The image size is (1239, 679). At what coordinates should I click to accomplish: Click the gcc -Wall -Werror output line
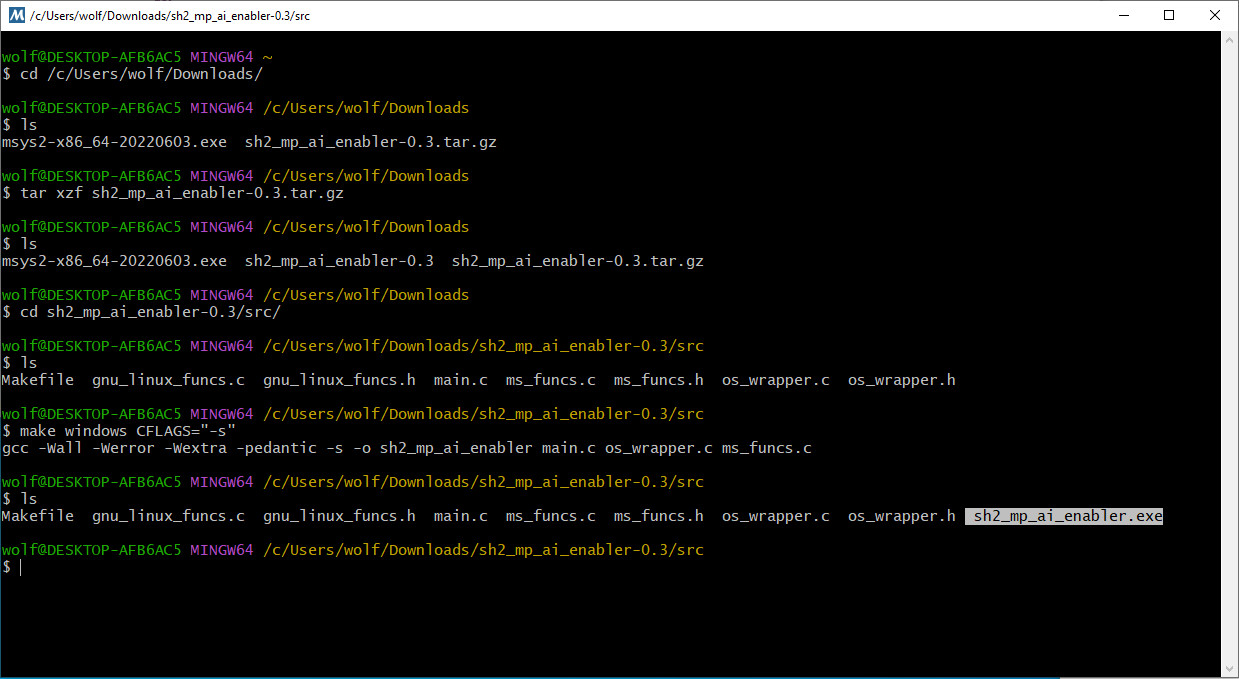(x=406, y=448)
